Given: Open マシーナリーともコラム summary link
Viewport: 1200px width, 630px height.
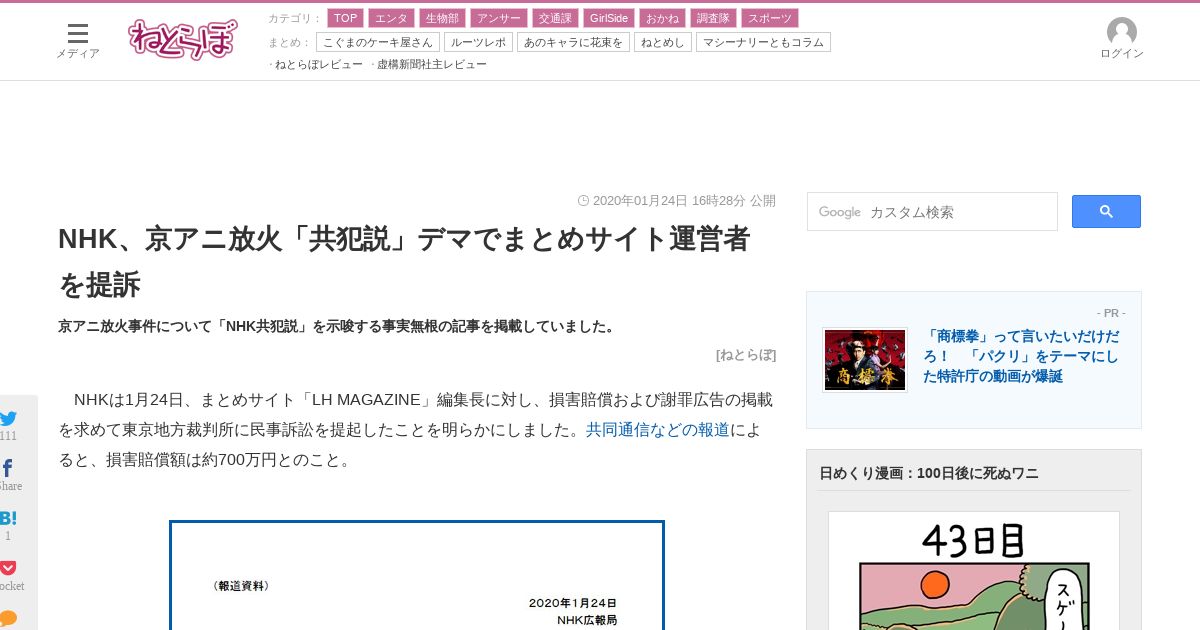Looking at the screenshot, I should click(x=763, y=42).
